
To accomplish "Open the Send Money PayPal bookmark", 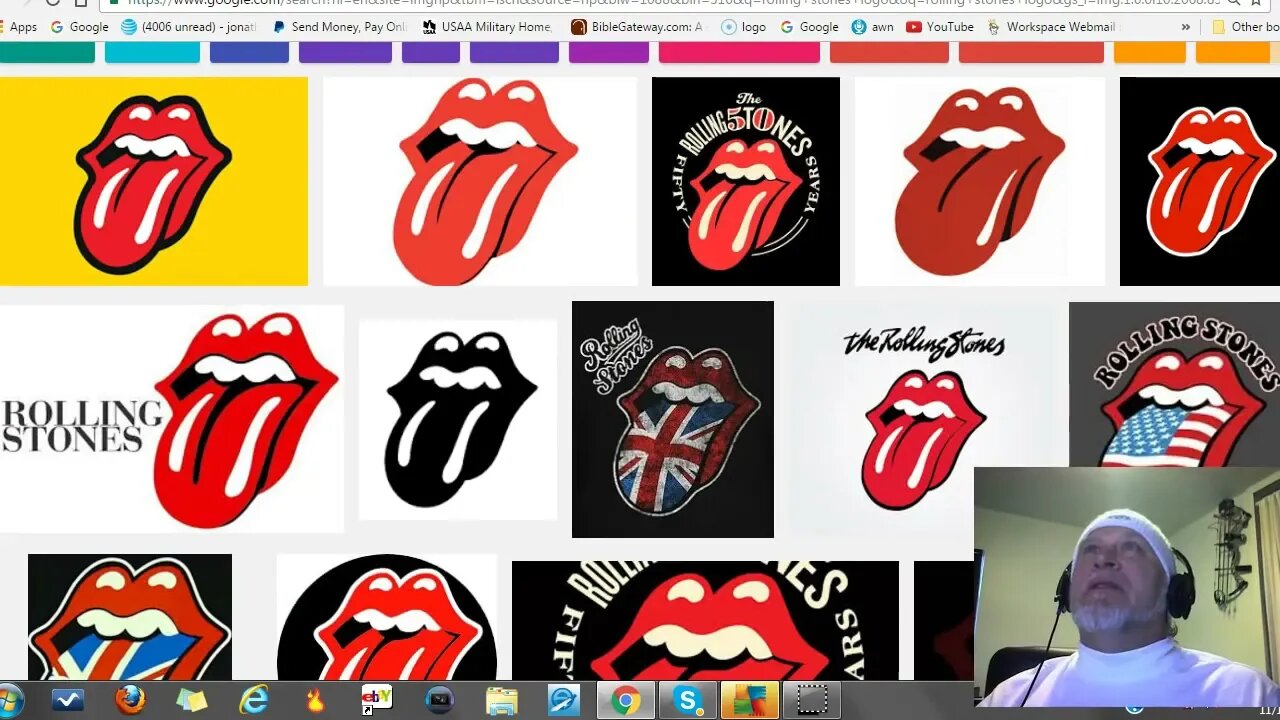I will 339,27.
